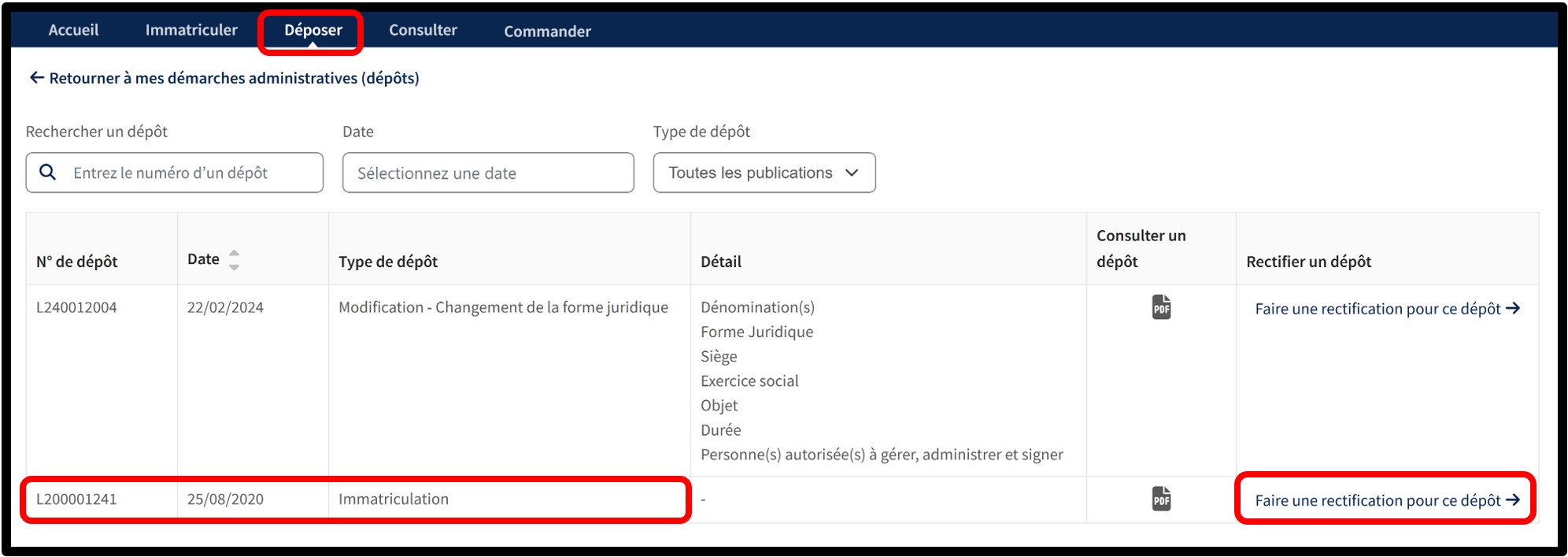This screenshot has height=557, width=1568.
Task: Click arrow icon after first rectification link
Action: click(x=1513, y=309)
